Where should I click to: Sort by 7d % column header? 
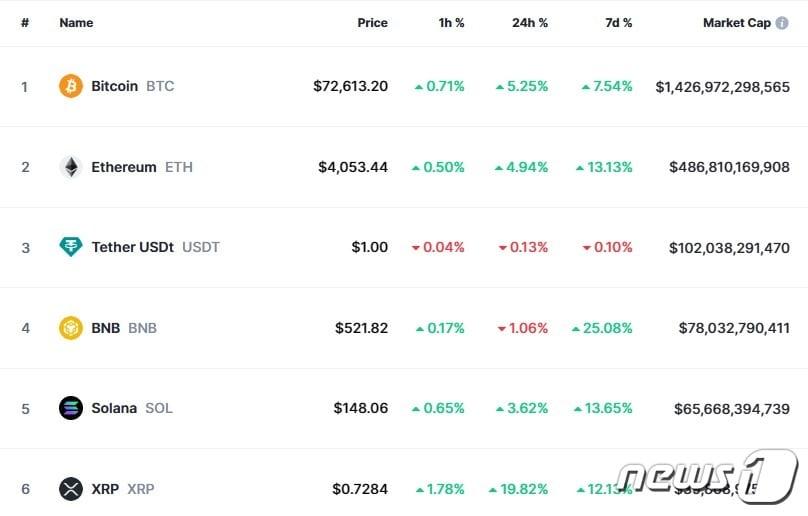618,23
